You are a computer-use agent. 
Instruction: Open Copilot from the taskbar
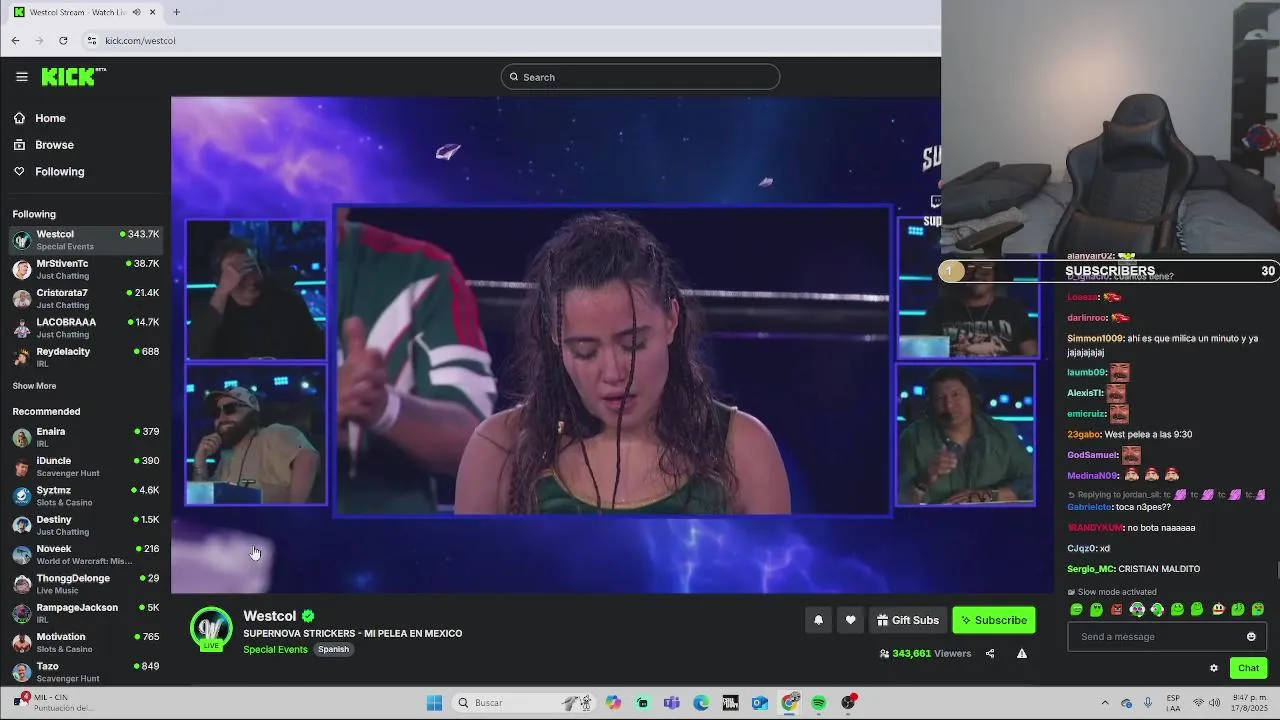[x=613, y=703]
